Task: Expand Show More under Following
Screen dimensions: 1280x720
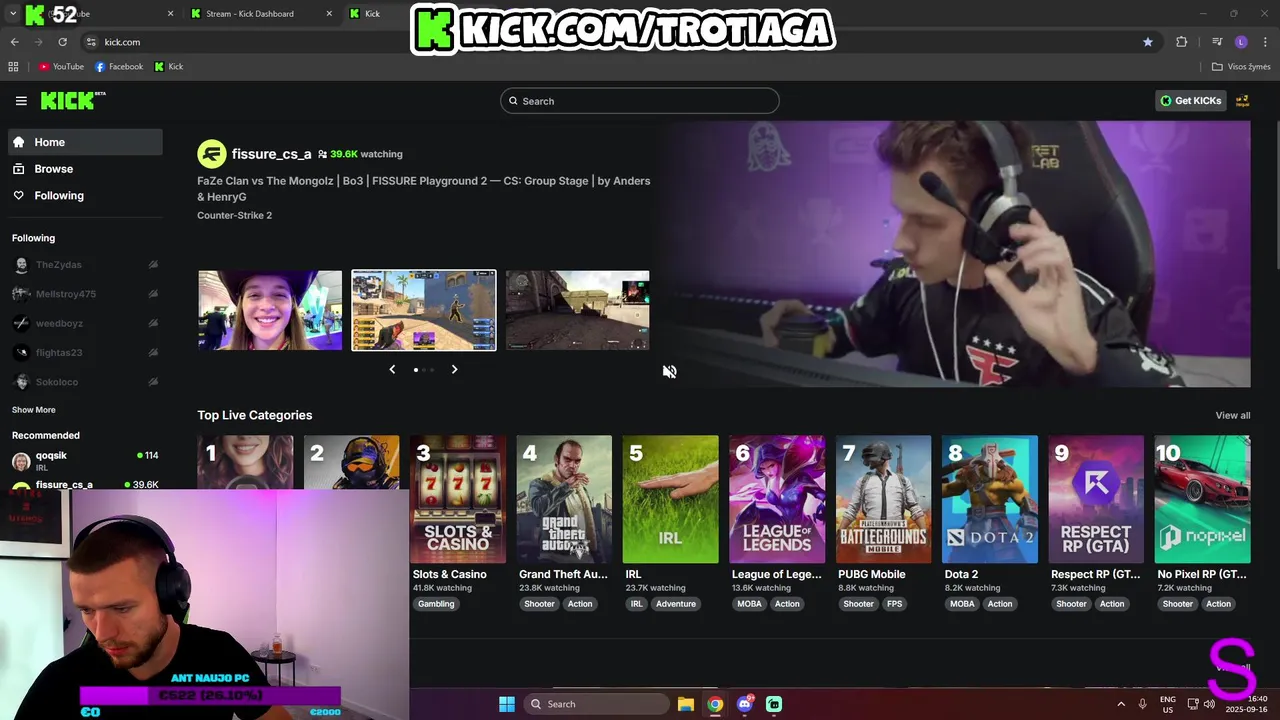Action: pos(34,410)
